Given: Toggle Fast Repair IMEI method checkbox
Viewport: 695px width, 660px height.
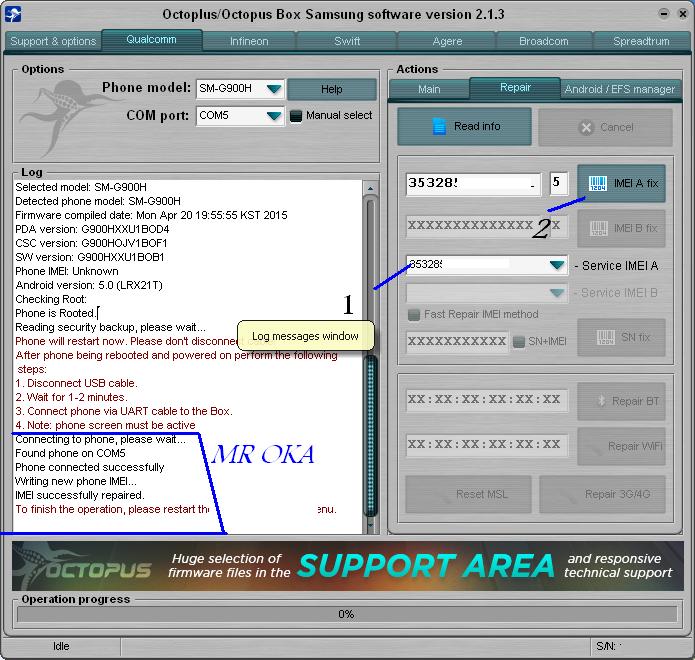Looking at the screenshot, I should tap(414, 315).
